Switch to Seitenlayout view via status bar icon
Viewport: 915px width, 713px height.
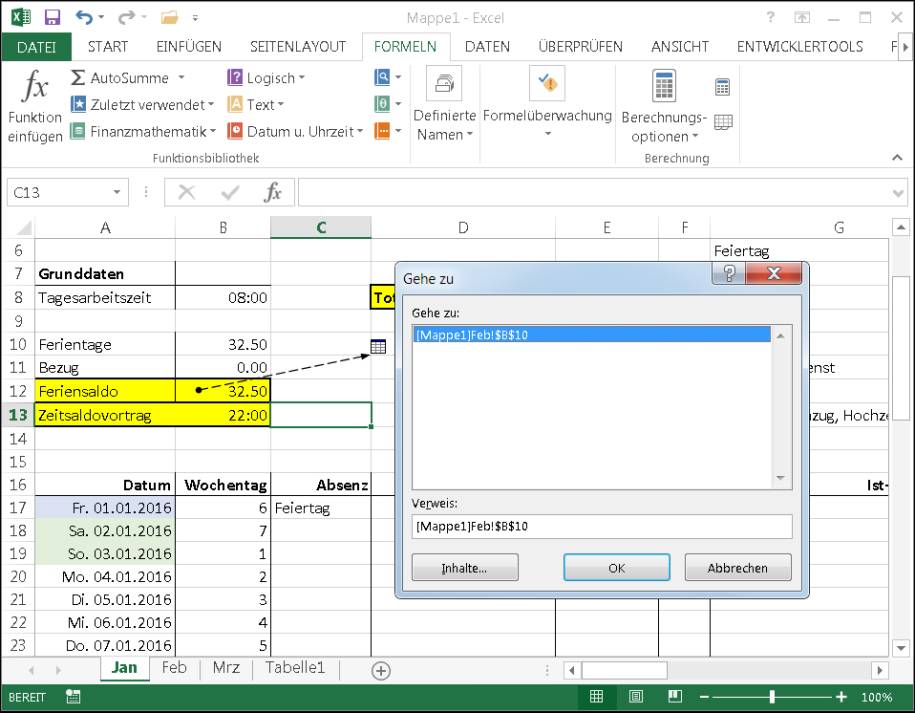[x=633, y=695]
